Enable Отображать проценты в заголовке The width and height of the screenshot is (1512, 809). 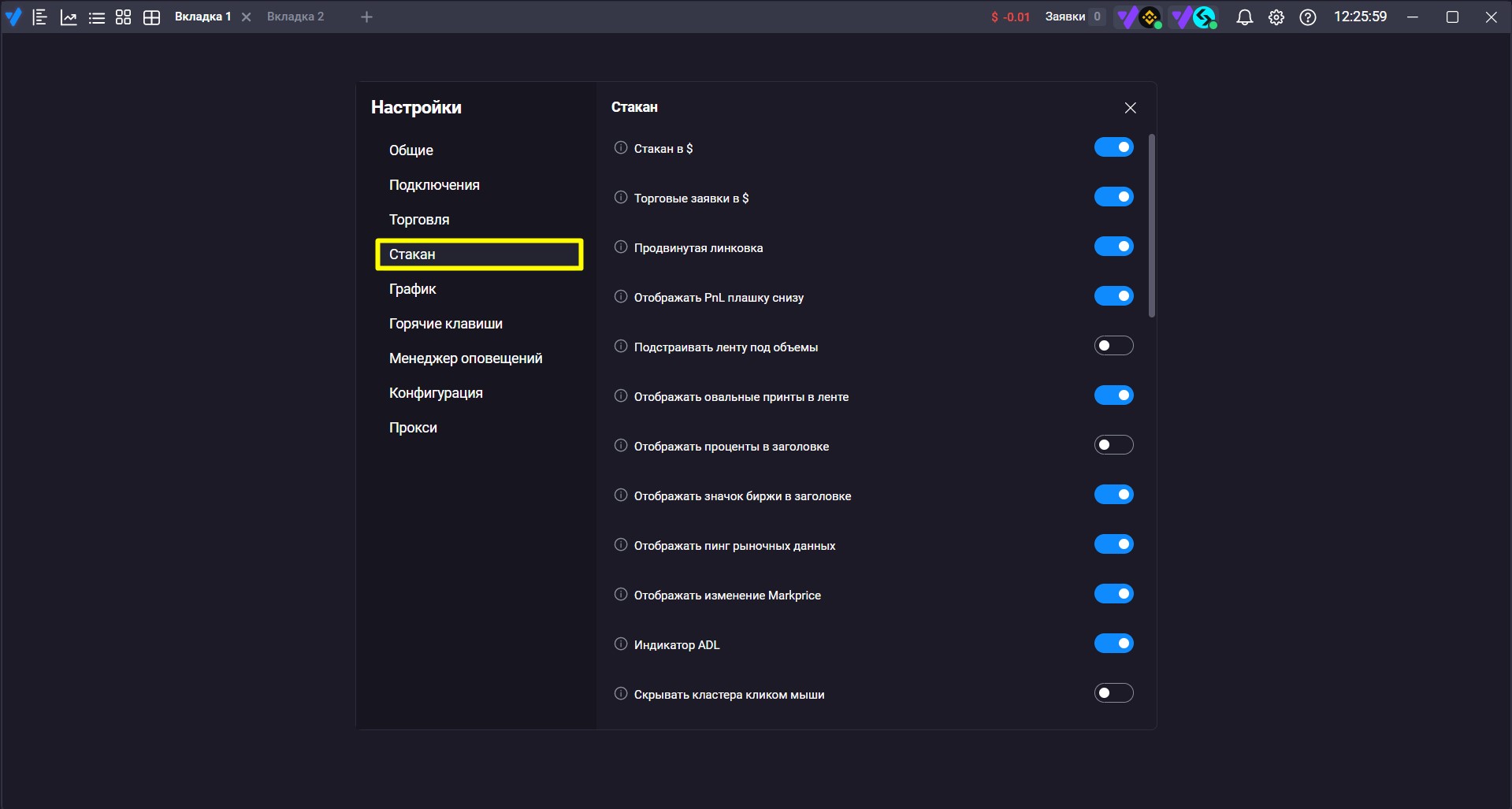pos(1114,445)
